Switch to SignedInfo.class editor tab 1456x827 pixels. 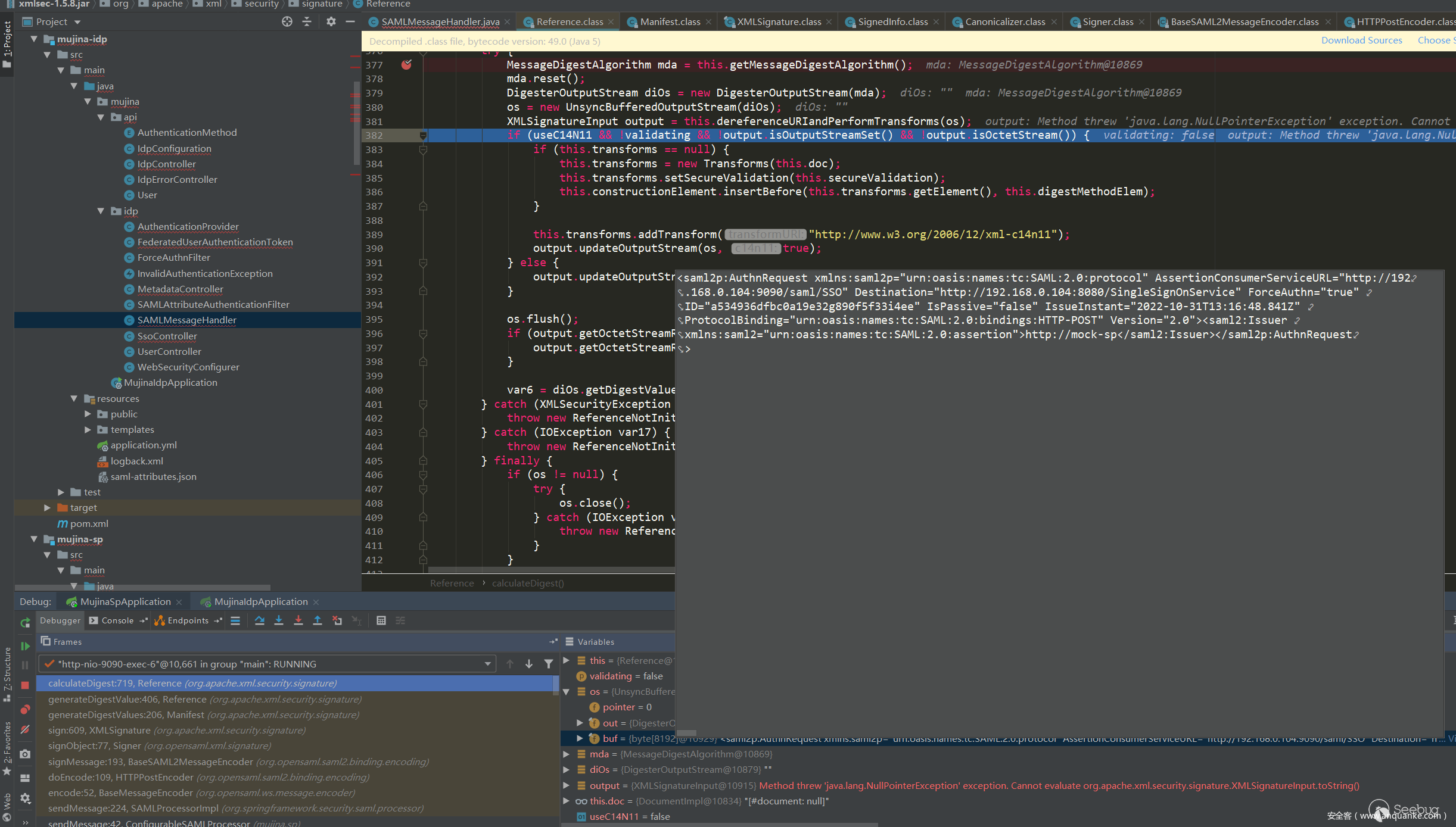click(x=892, y=22)
